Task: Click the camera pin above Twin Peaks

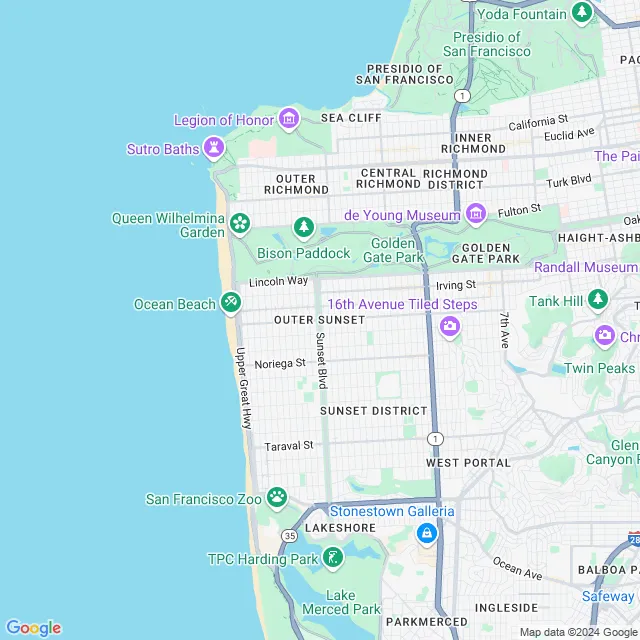Action: tap(604, 336)
